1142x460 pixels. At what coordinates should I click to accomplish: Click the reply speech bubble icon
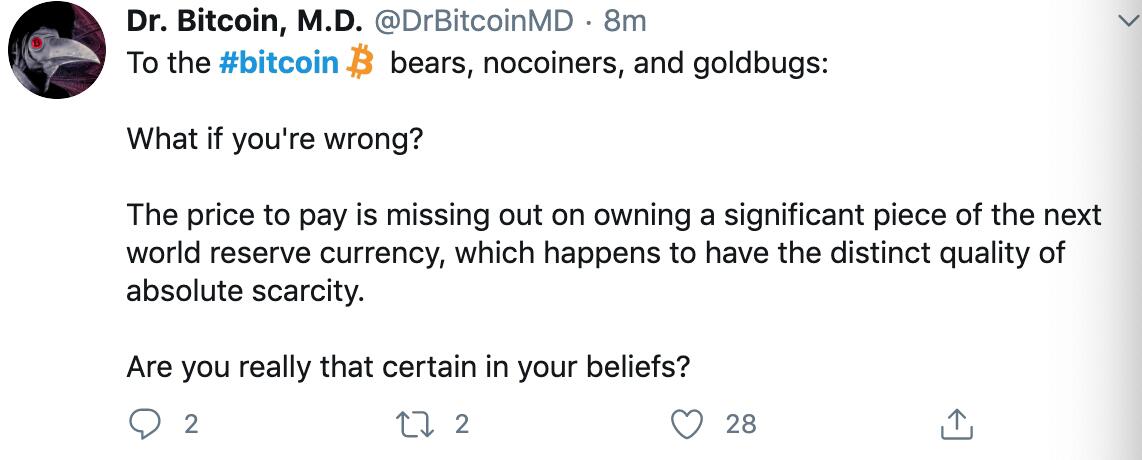146,424
